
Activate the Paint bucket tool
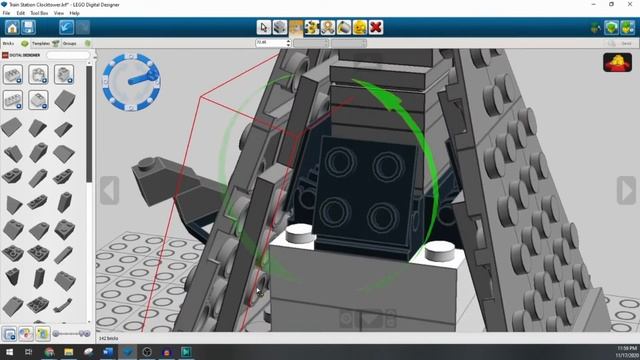pos(344,27)
